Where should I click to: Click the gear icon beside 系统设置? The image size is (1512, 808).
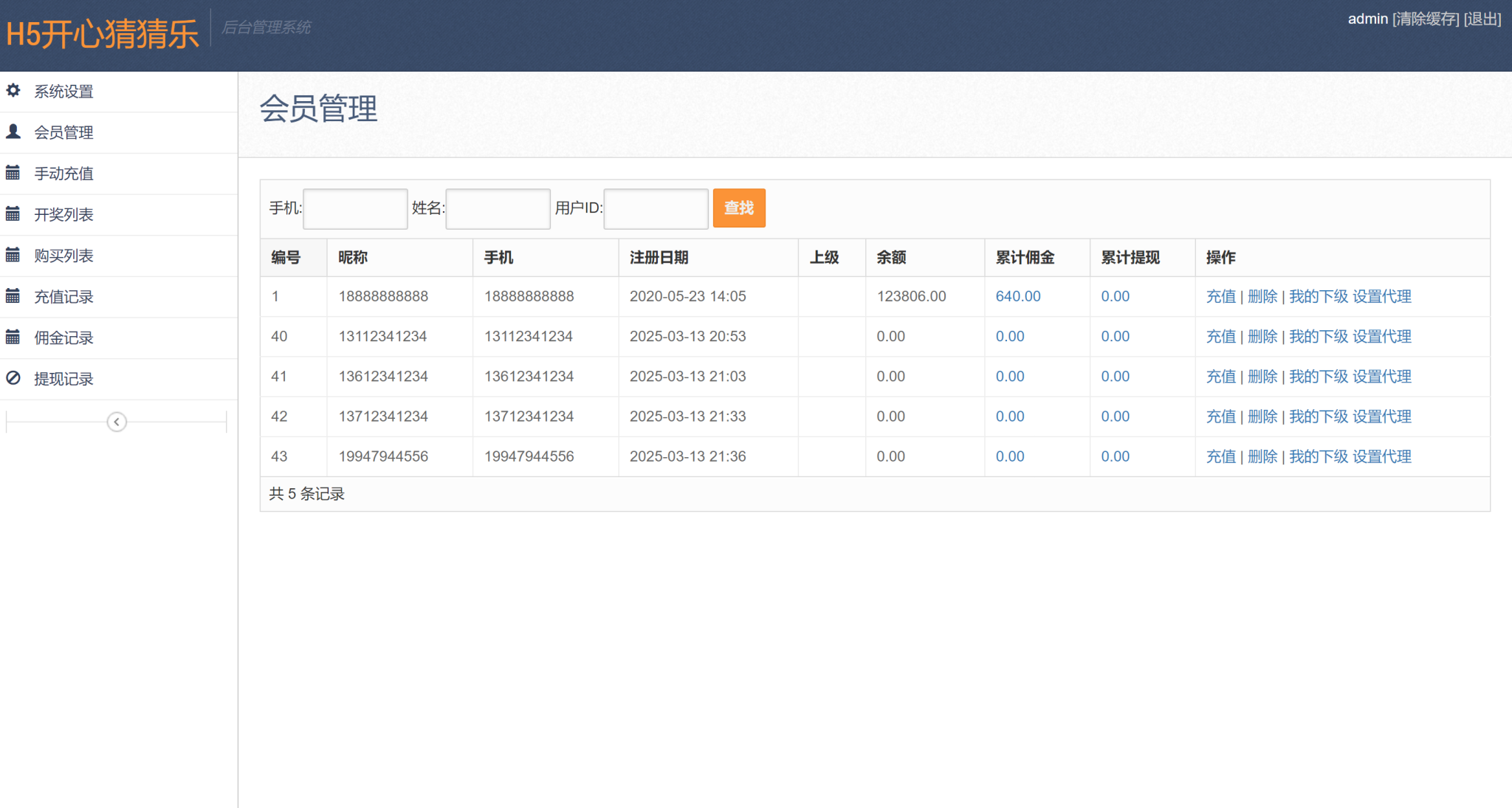pos(13,91)
